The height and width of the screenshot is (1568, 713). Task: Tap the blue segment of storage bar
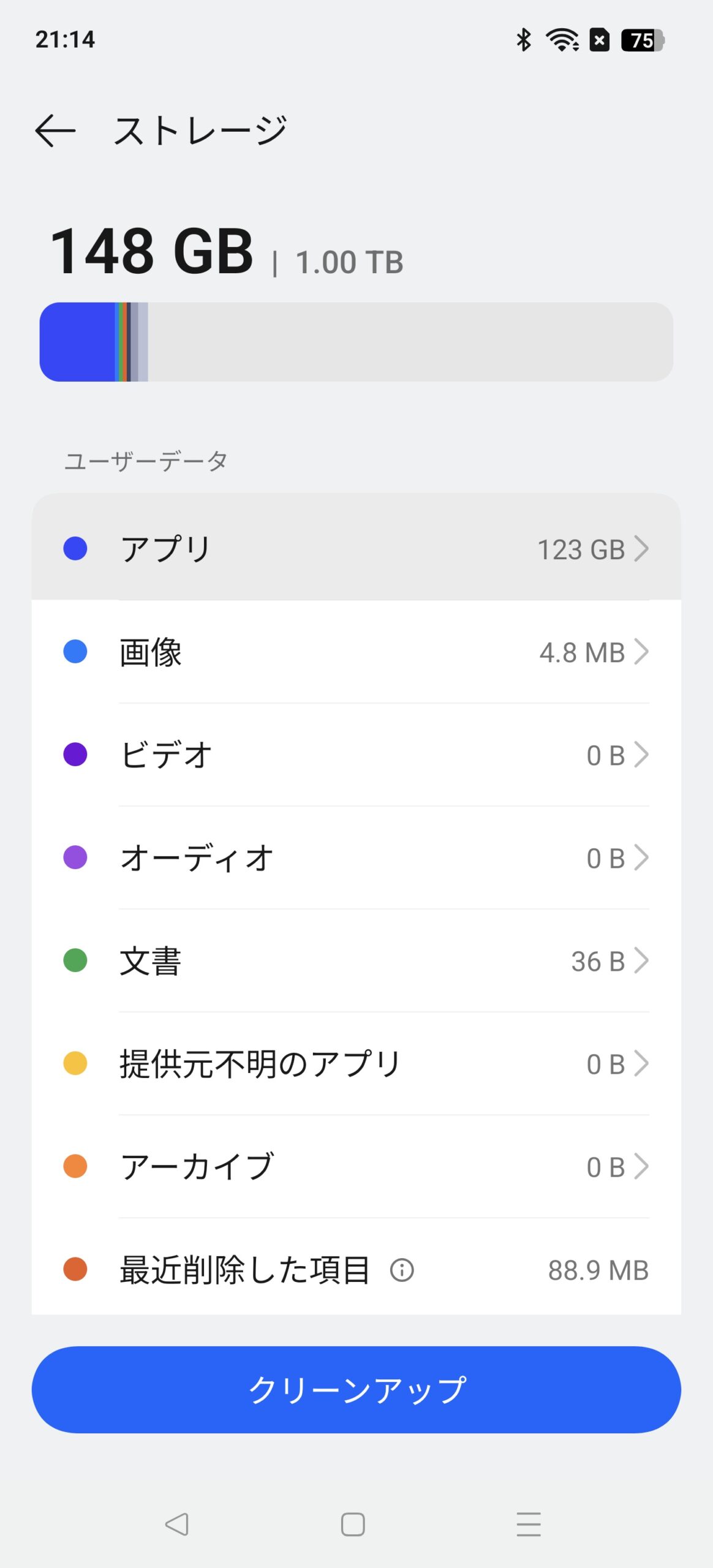point(77,342)
